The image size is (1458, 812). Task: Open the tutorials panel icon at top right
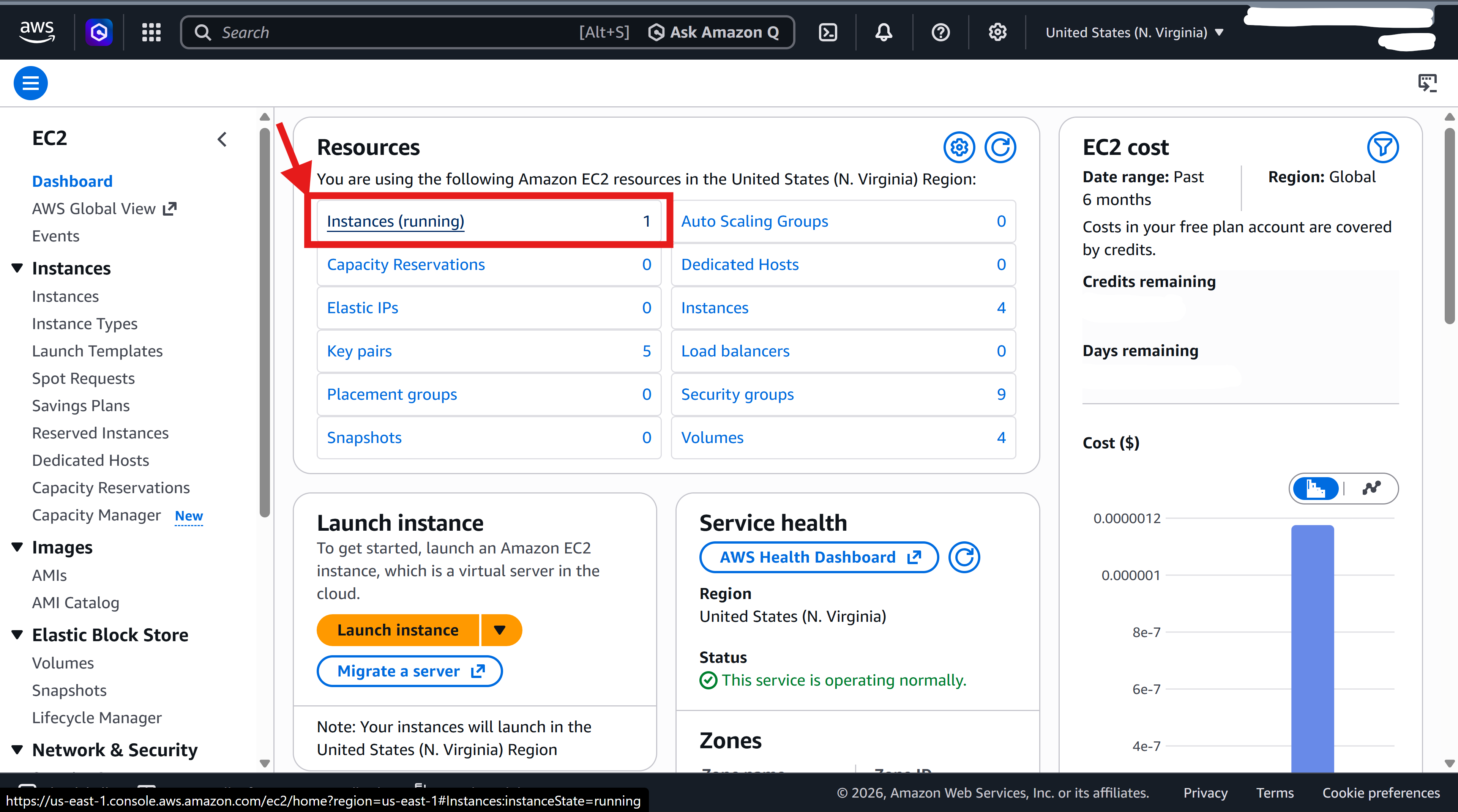tap(1427, 83)
